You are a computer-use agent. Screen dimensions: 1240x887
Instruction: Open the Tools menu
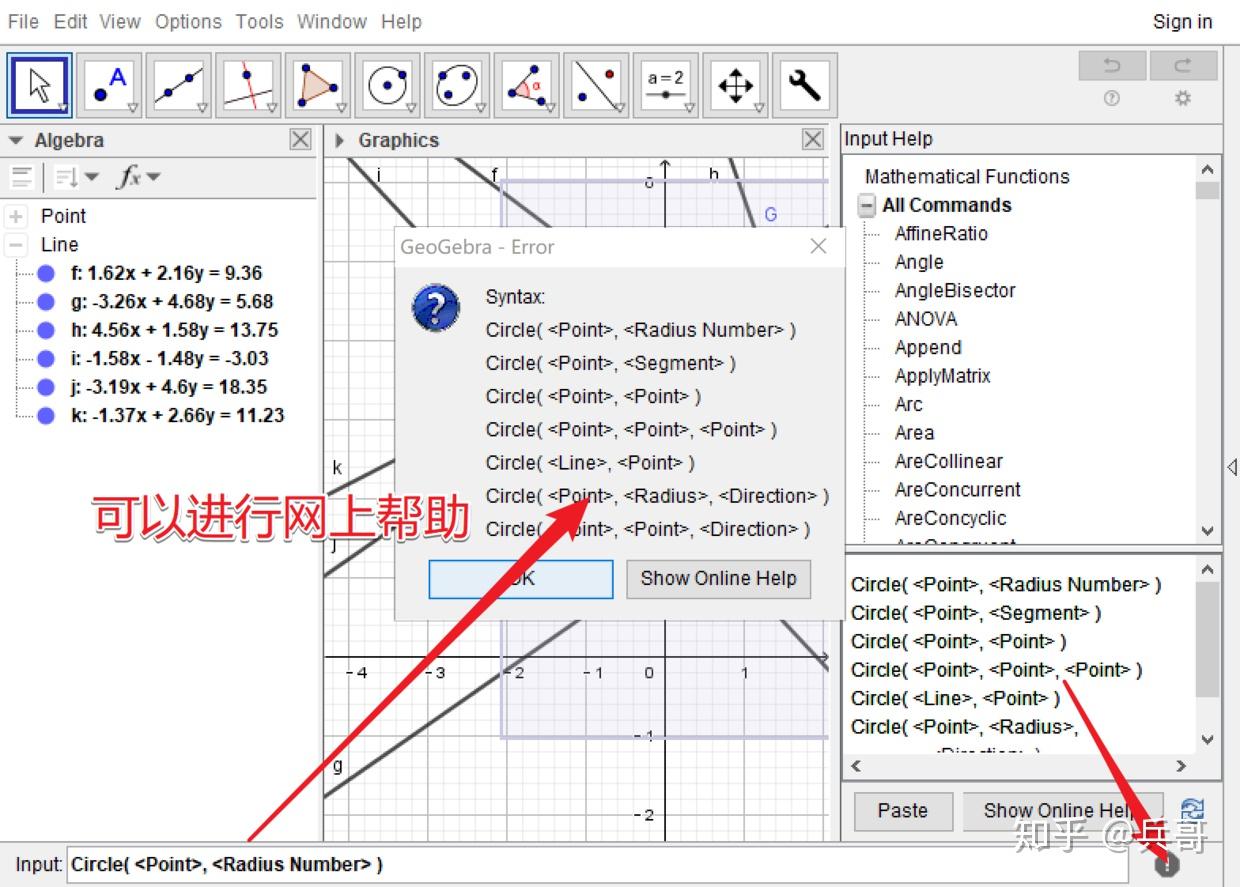259,21
